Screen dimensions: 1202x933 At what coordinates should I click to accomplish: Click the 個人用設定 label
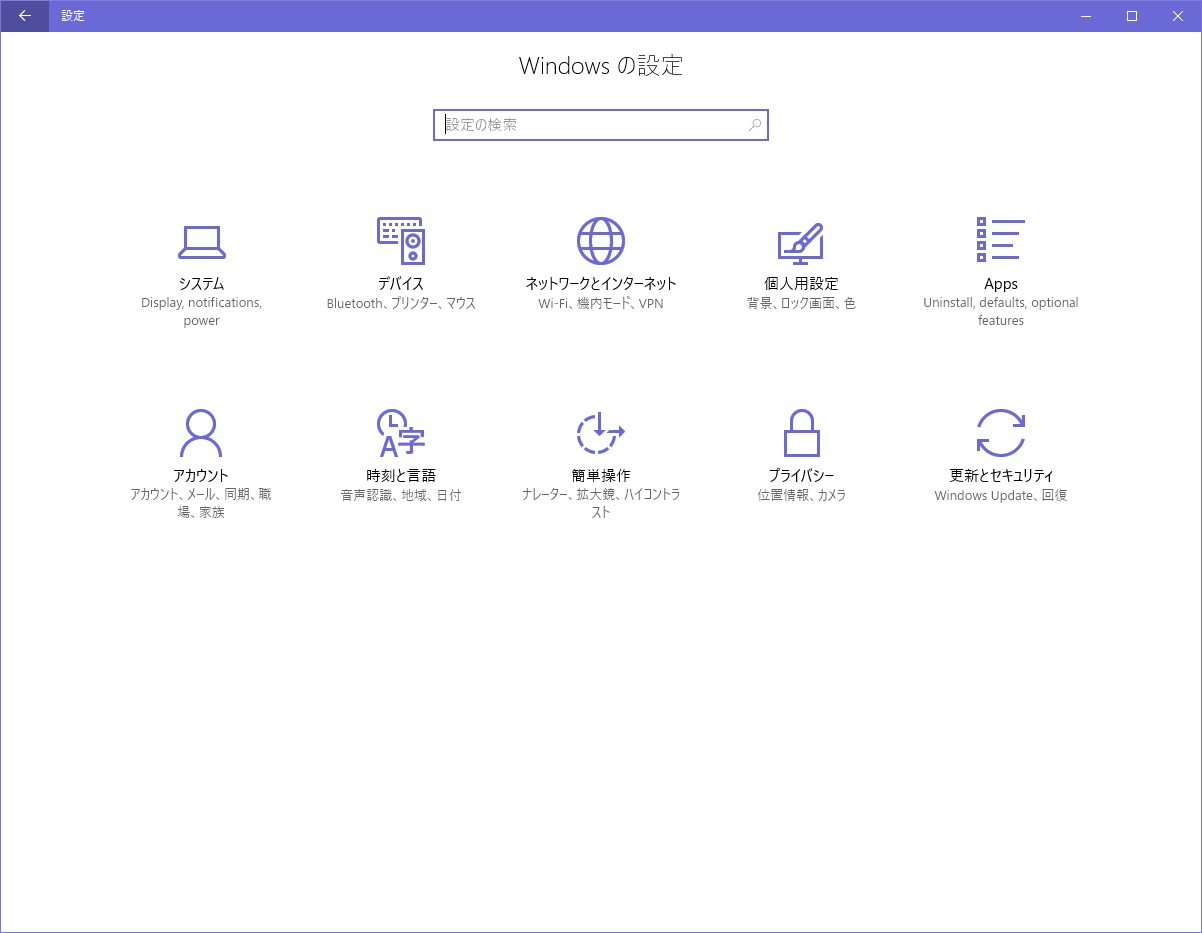[801, 284]
